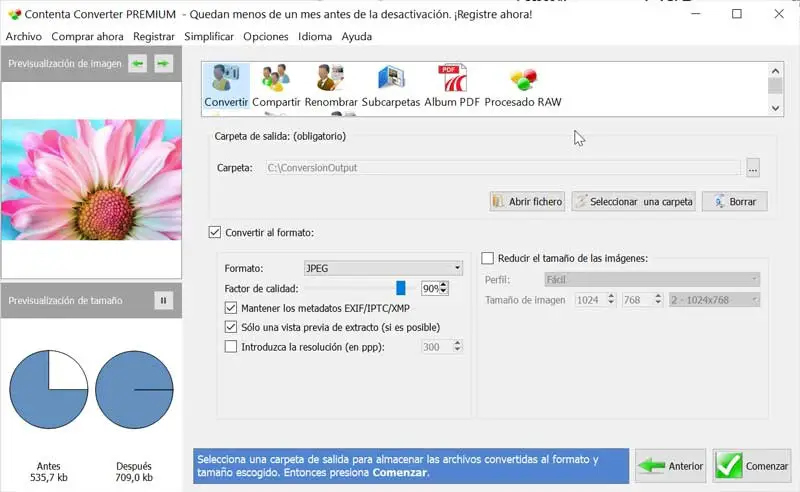This screenshot has height=492, width=800.
Task: Enable Introduzca la resolución checkbox
Action: click(231, 347)
